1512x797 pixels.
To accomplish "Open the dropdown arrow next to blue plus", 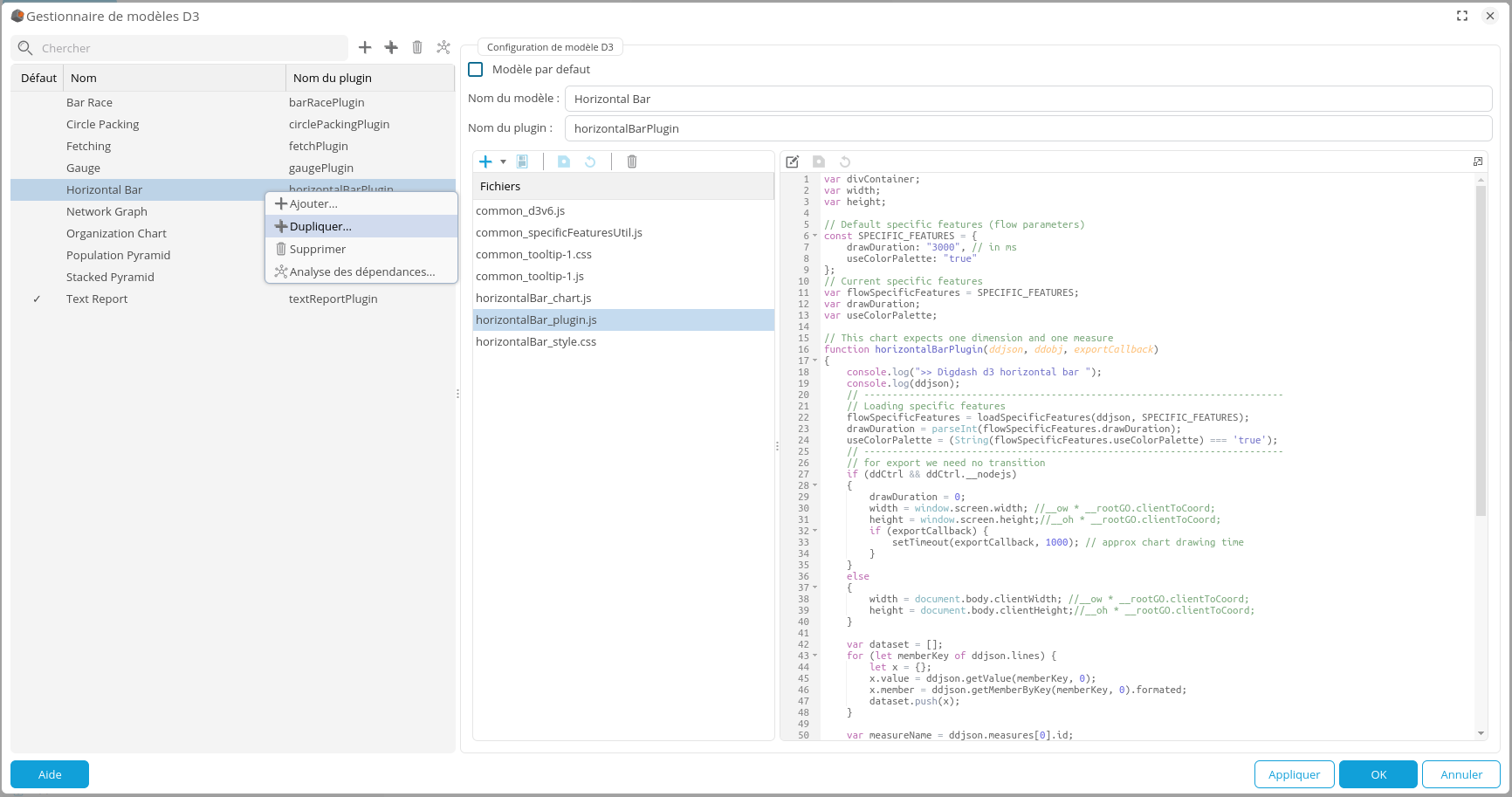I will 503,161.
